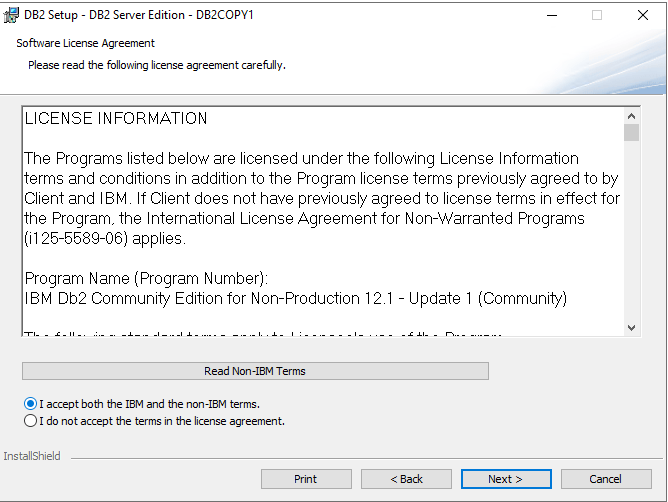Click the DB2 Setup title bar icon
Viewport: 668px width, 502px height.
click(x=12, y=15)
